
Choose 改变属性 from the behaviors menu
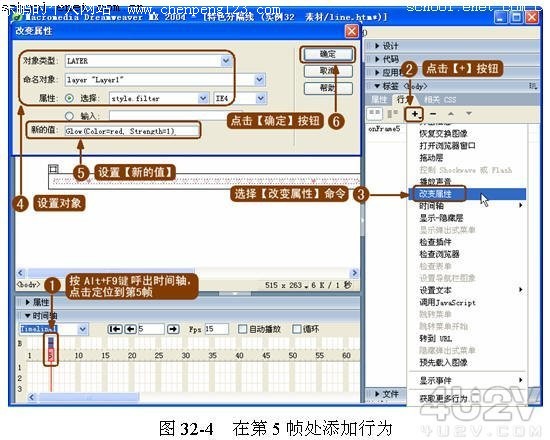[467, 194]
